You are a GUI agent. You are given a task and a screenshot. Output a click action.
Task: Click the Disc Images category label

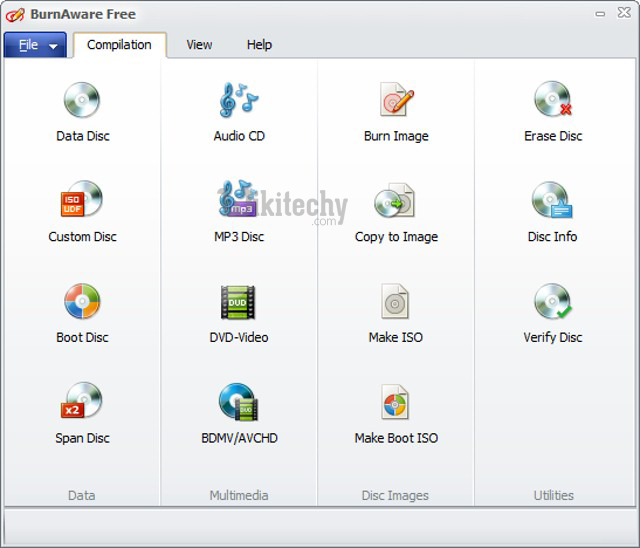pyautogui.click(x=395, y=495)
